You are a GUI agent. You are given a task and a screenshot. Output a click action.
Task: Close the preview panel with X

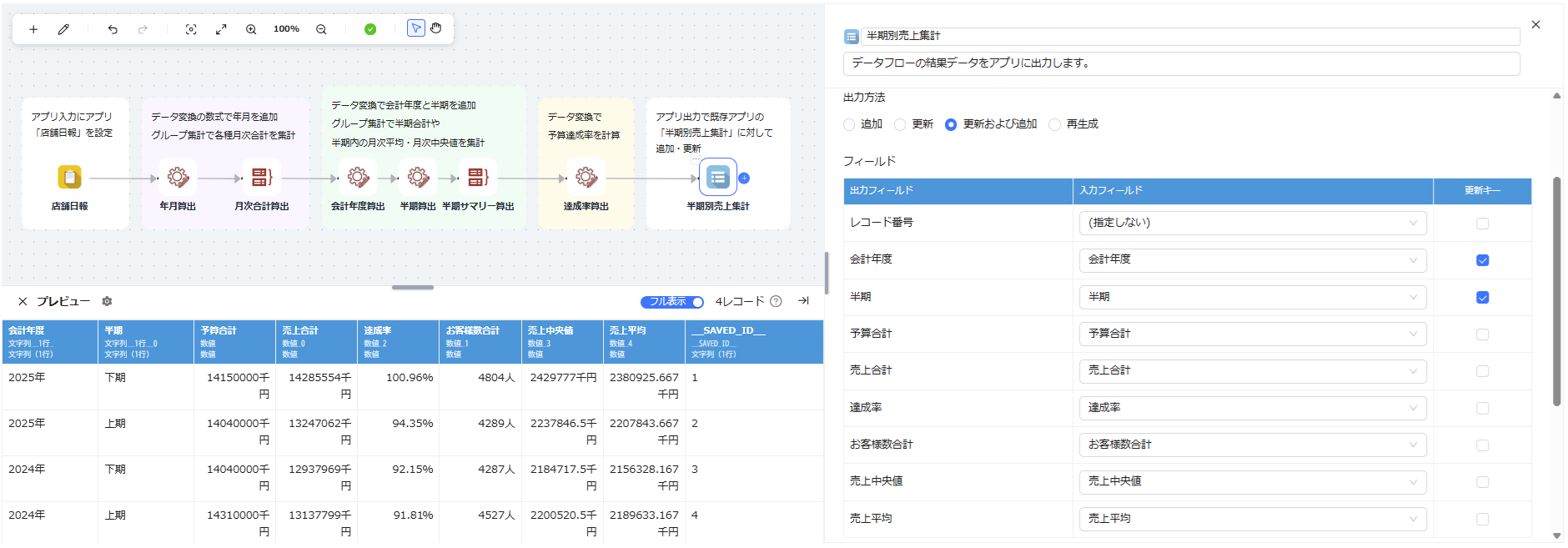[x=23, y=301]
